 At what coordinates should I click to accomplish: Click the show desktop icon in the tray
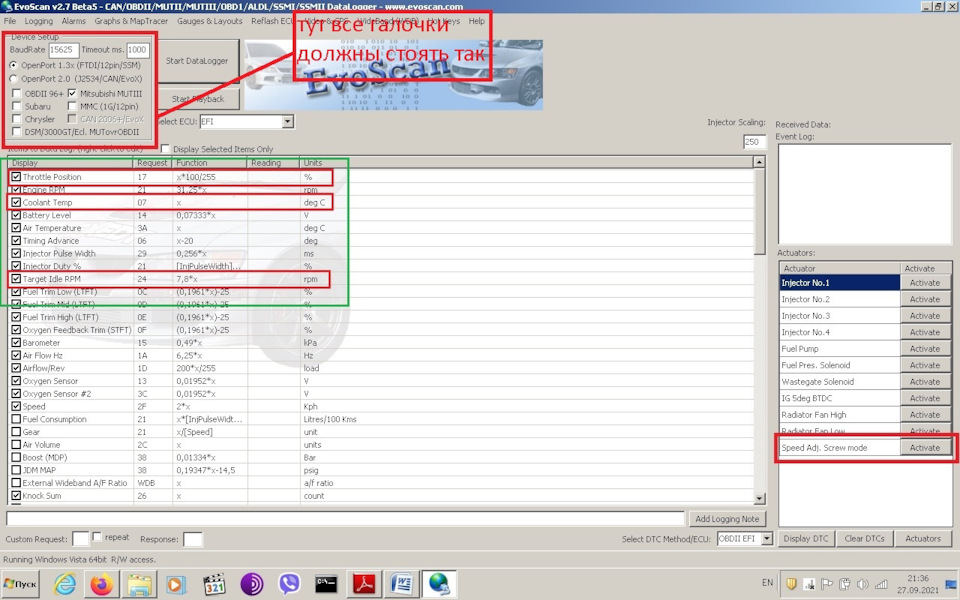point(951,585)
